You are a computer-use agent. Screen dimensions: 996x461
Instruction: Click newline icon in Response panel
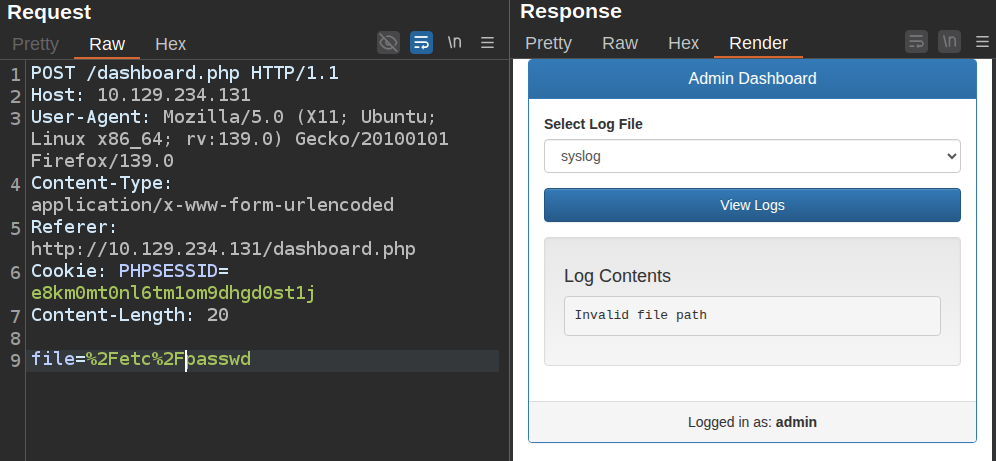tap(949, 42)
